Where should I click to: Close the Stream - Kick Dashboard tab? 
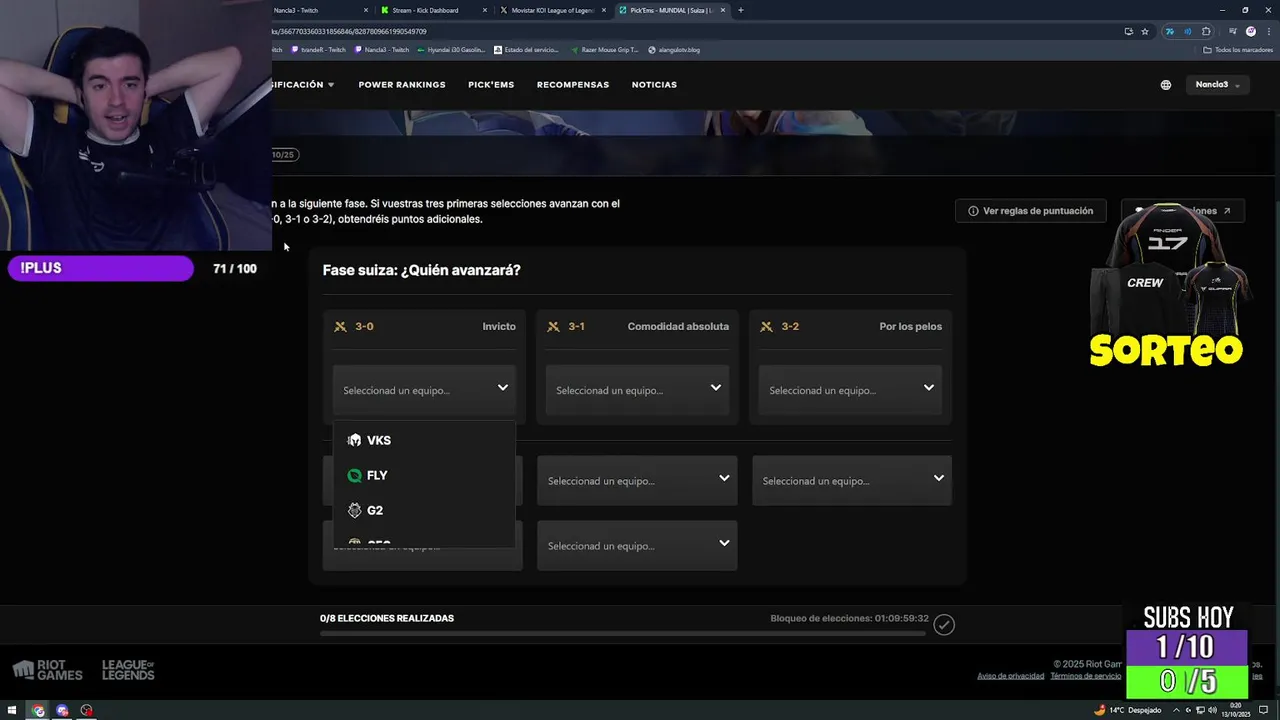485,10
